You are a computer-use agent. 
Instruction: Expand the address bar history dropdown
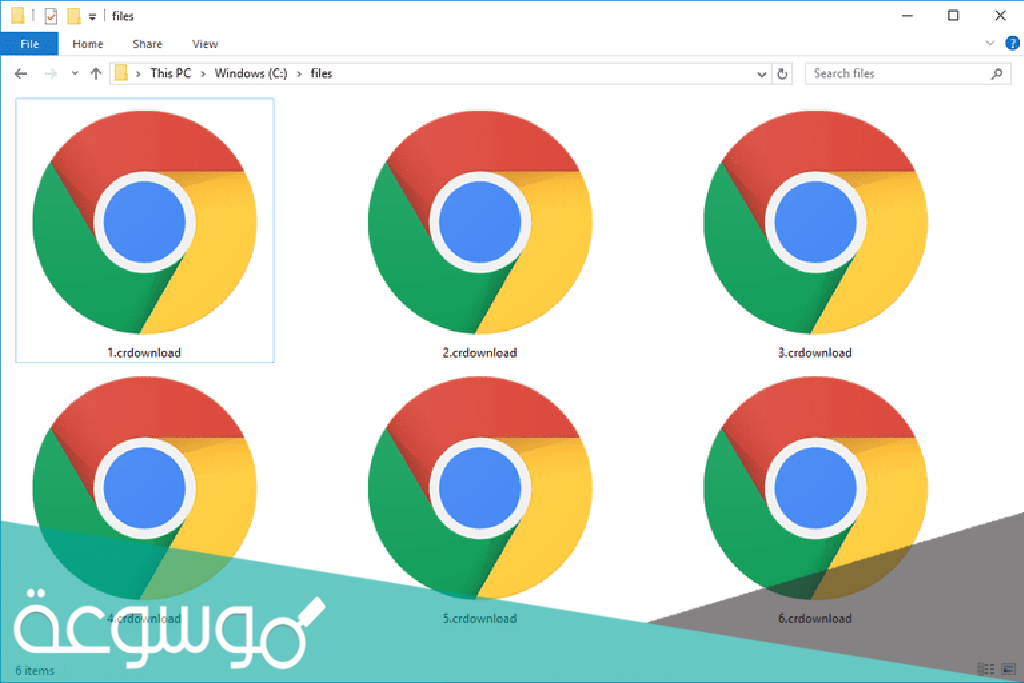tap(762, 74)
